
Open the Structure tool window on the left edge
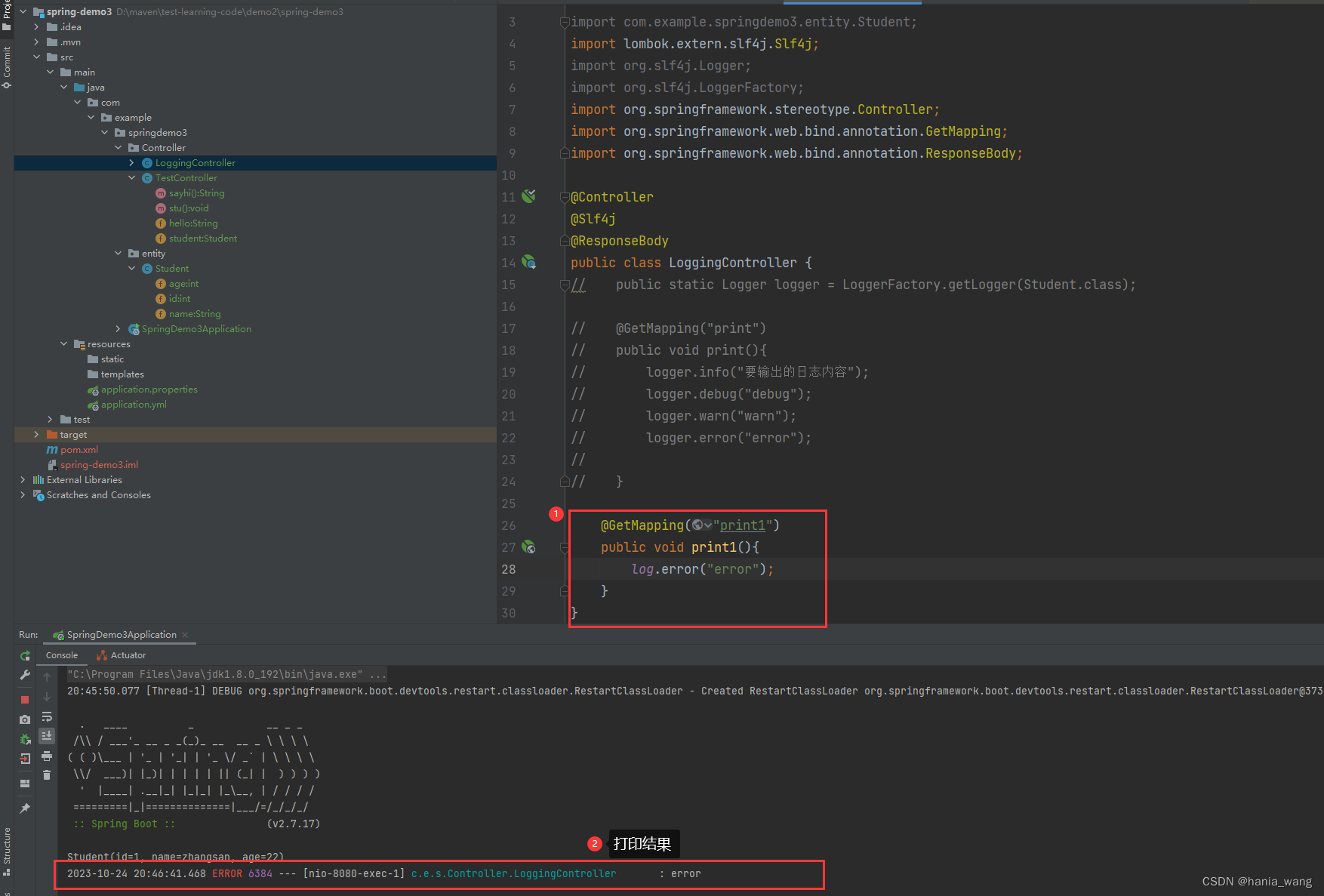7,851
